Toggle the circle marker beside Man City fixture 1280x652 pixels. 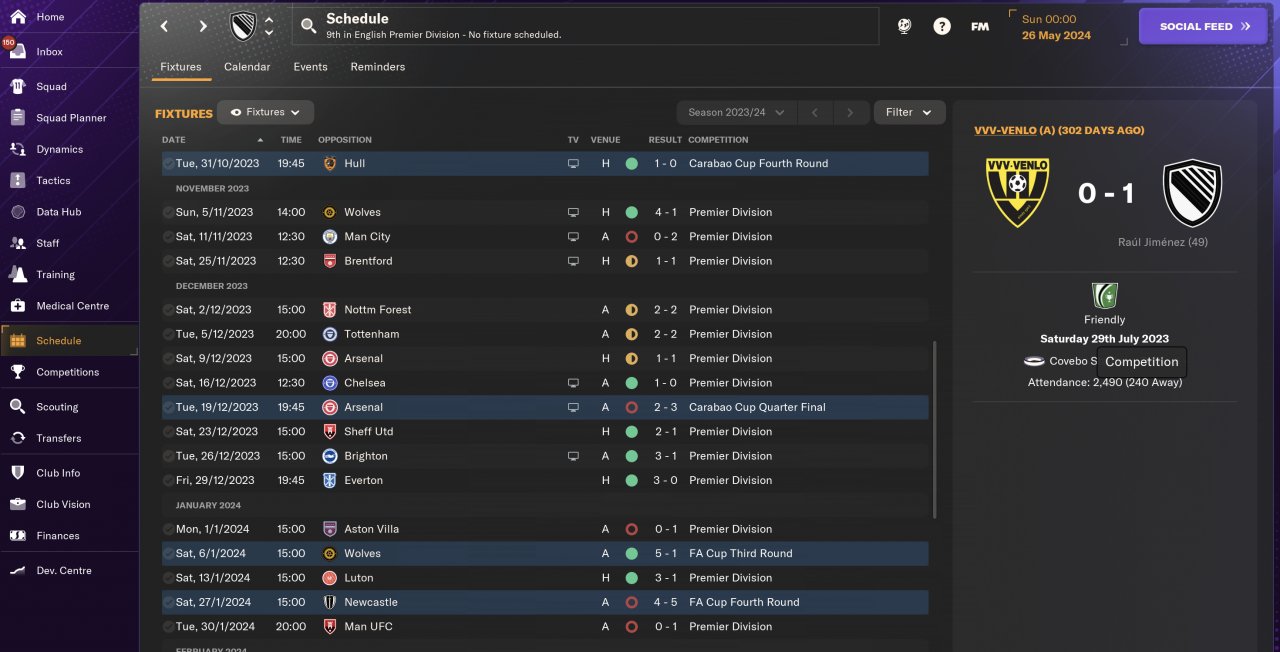tap(168, 237)
